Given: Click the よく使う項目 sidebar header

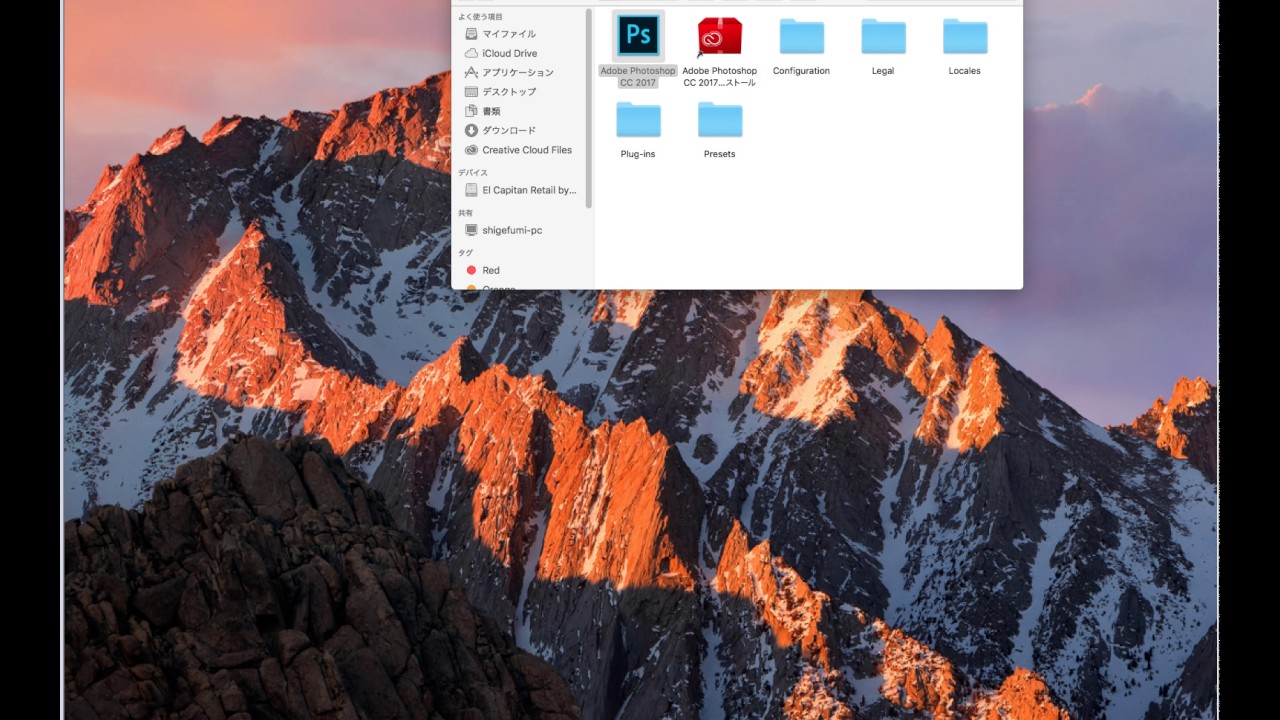Looking at the screenshot, I should (x=480, y=17).
